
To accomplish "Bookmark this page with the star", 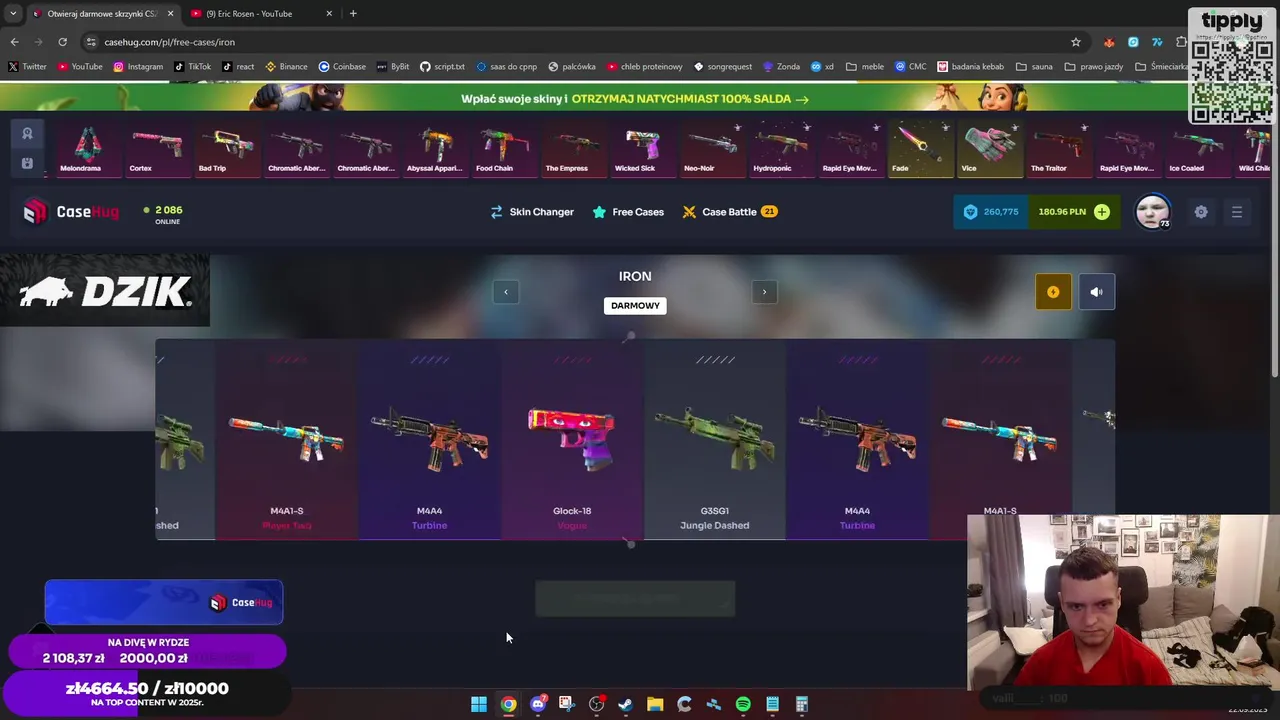I will click(1076, 42).
